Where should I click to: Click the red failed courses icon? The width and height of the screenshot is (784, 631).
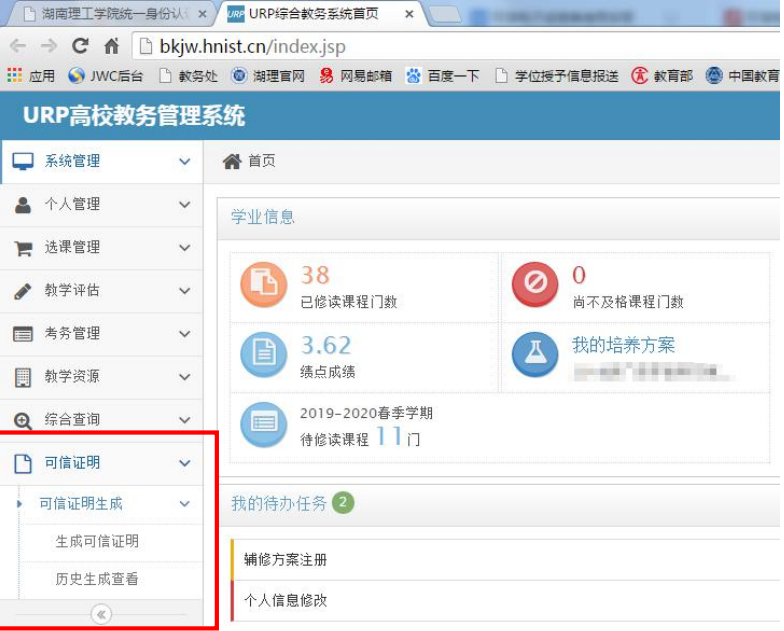pyautogui.click(x=535, y=284)
